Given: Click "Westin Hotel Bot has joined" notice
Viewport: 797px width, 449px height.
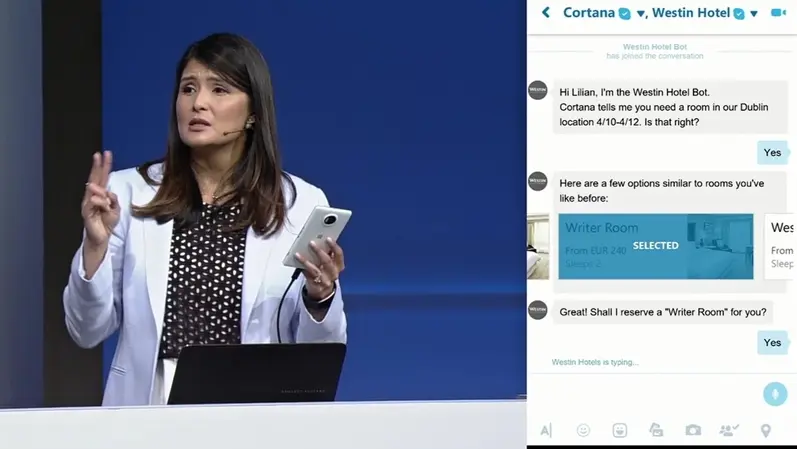Looking at the screenshot, I should pyautogui.click(x=655, y=51).
